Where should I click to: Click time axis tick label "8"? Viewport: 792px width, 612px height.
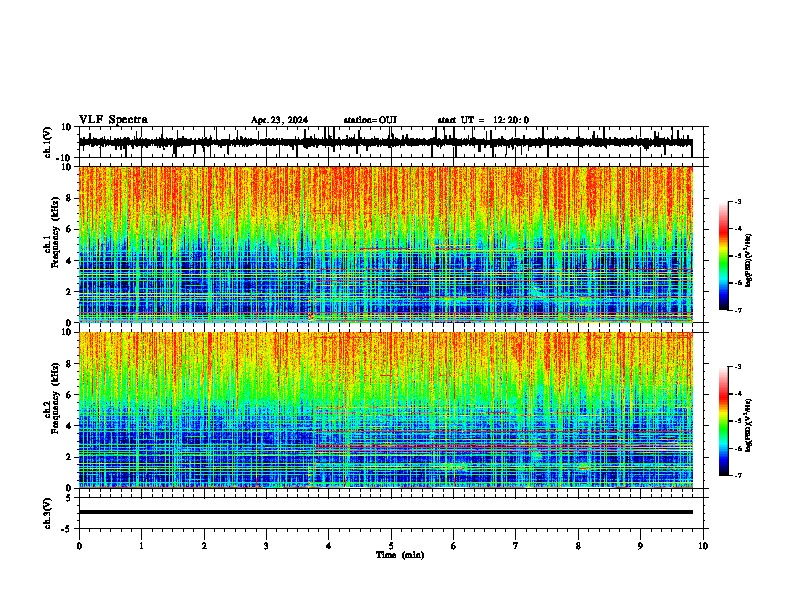click(x=578, y=546)
